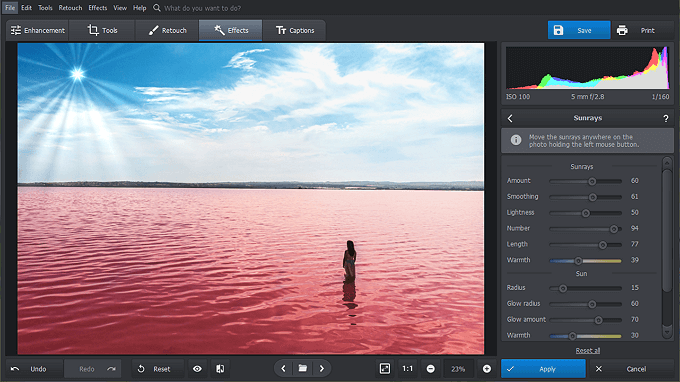Adjust the Number slider
This screenshot has height=382, width=680.
(585, 229)
